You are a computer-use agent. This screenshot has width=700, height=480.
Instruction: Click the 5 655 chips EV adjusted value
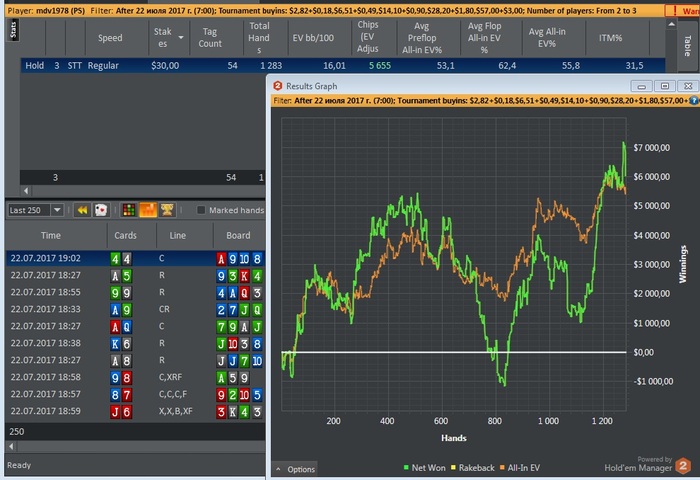[x=380, y=66]
